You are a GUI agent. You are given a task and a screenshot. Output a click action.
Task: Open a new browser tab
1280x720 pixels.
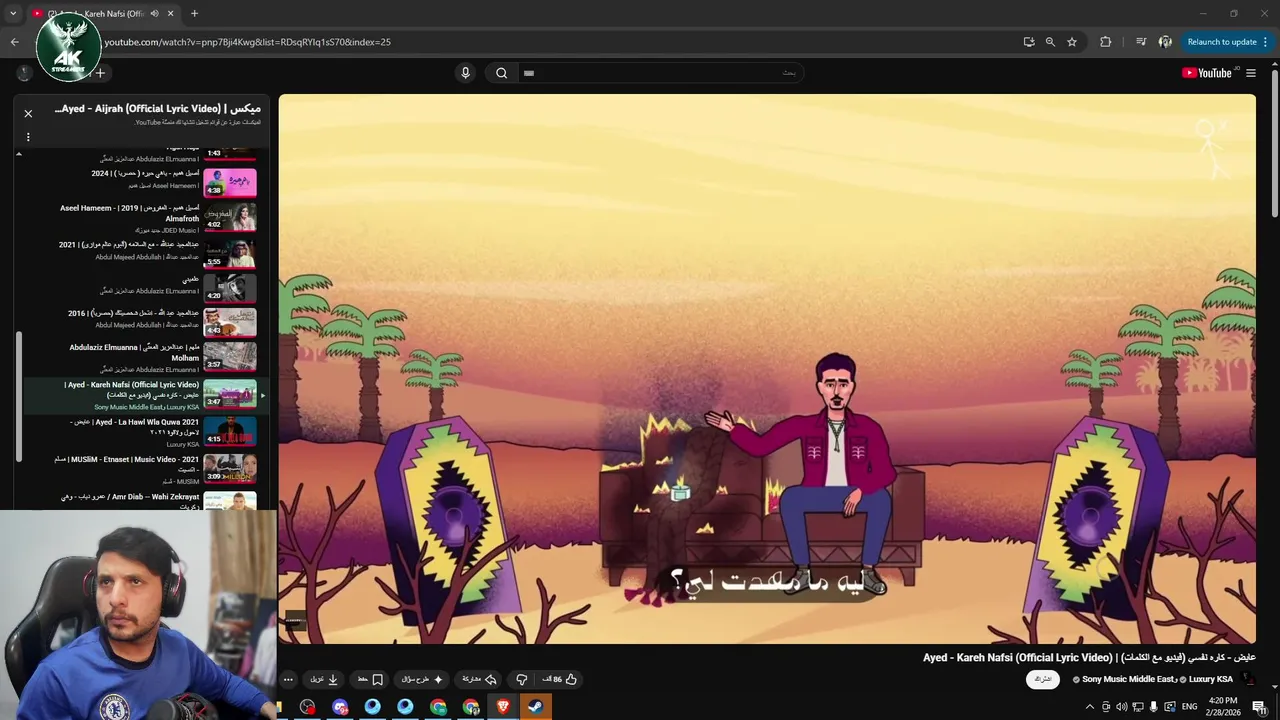click(194, 13)
